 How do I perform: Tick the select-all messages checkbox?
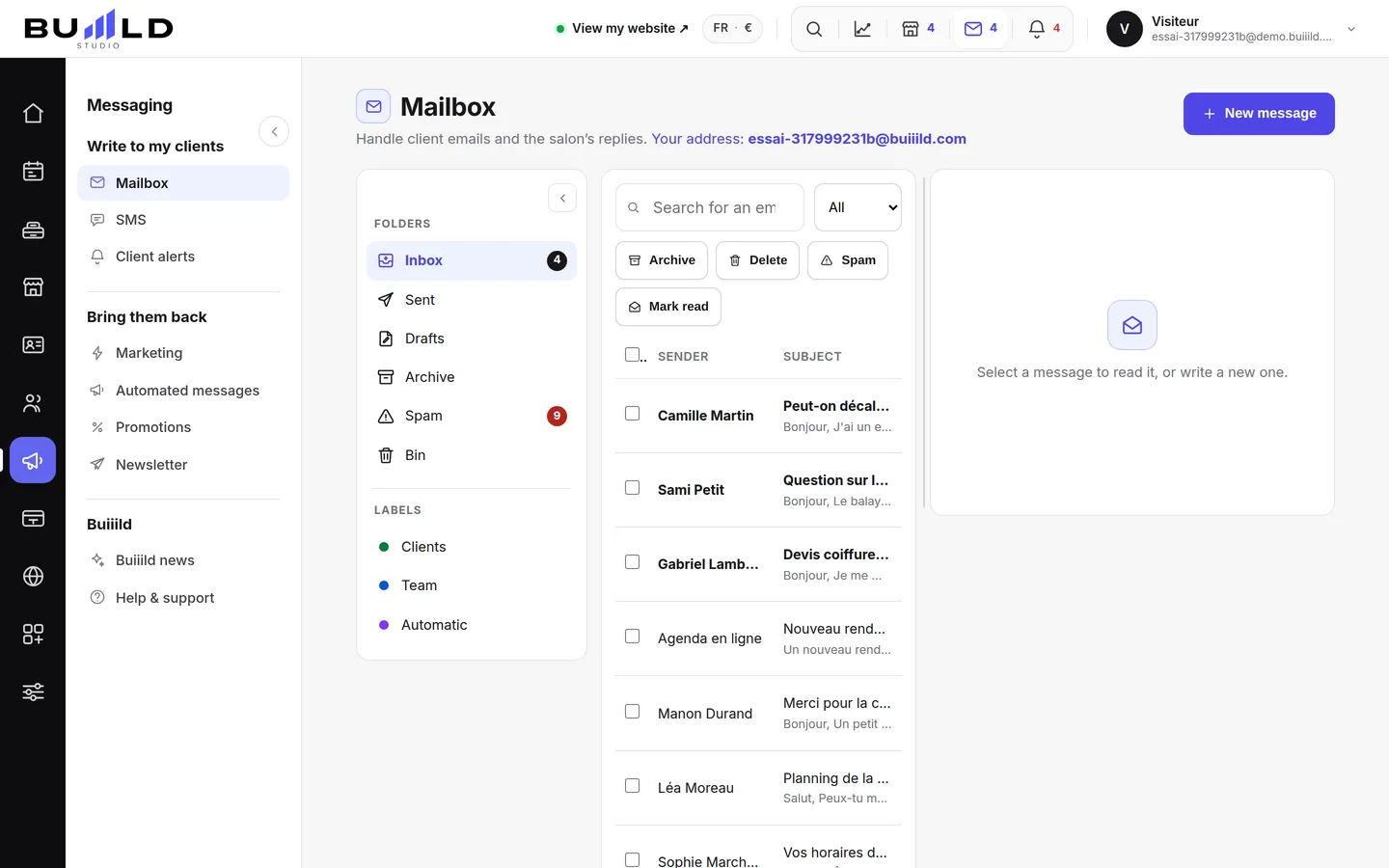pos(632,354)
